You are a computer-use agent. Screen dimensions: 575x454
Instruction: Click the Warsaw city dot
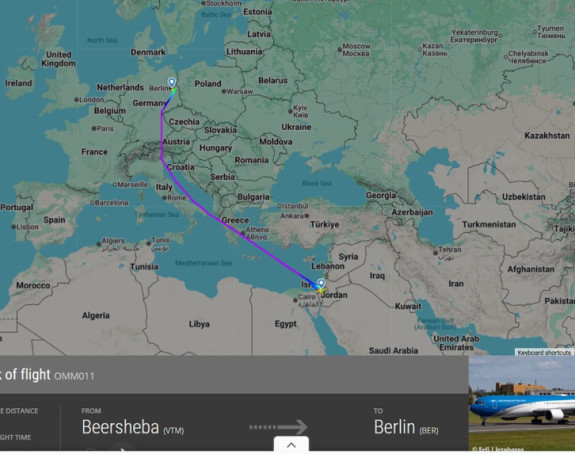pos(224,91)
